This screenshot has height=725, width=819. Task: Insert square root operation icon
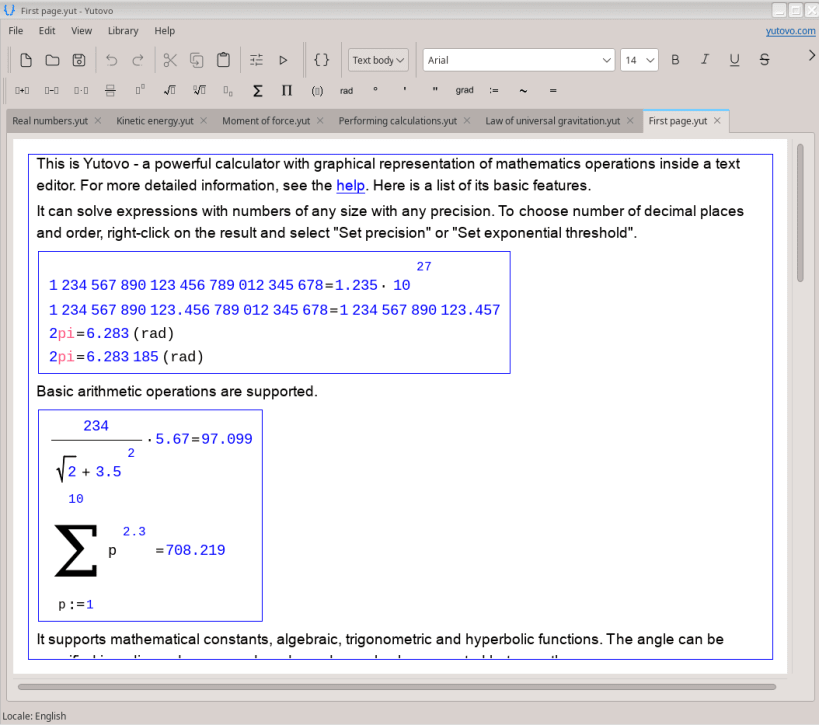pyautogui.click(x=169, y=91)
